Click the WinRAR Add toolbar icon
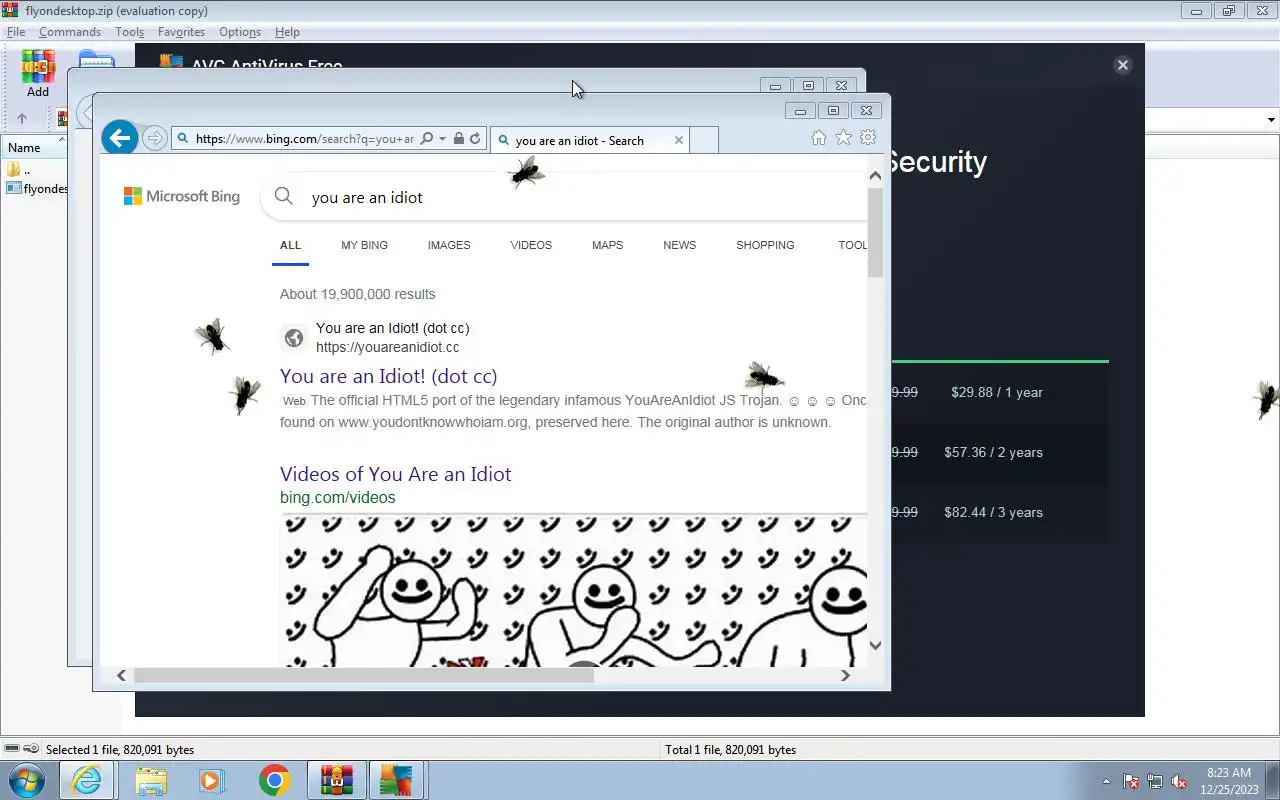 pos(38,74)
